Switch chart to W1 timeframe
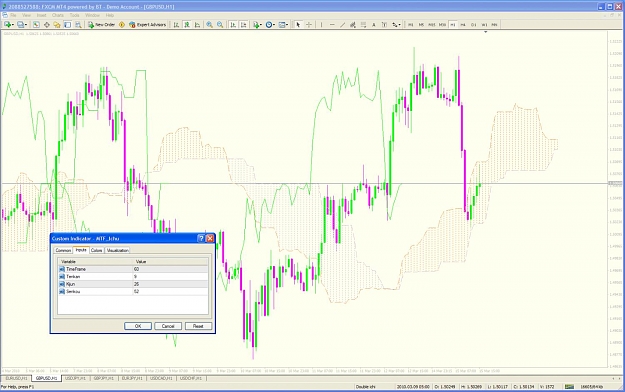This screenshot has height=392, width=625. click(484, 25)
